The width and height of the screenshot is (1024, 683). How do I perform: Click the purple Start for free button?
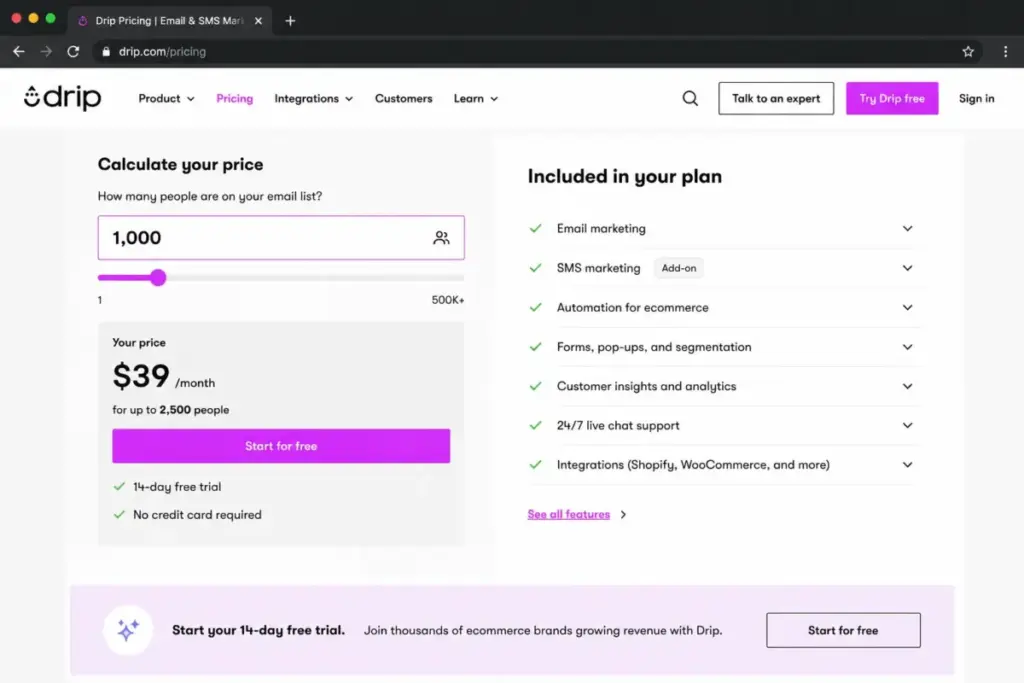[x=281, y=446]
